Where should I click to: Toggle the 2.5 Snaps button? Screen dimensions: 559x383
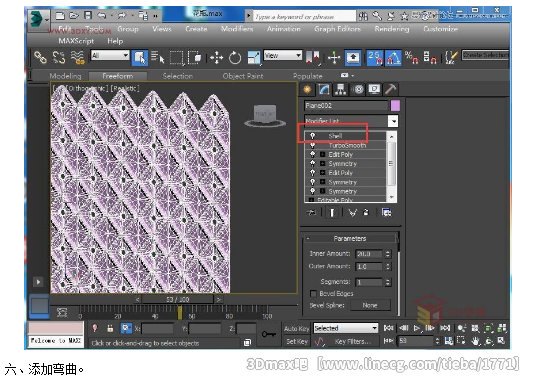point(375,57)
